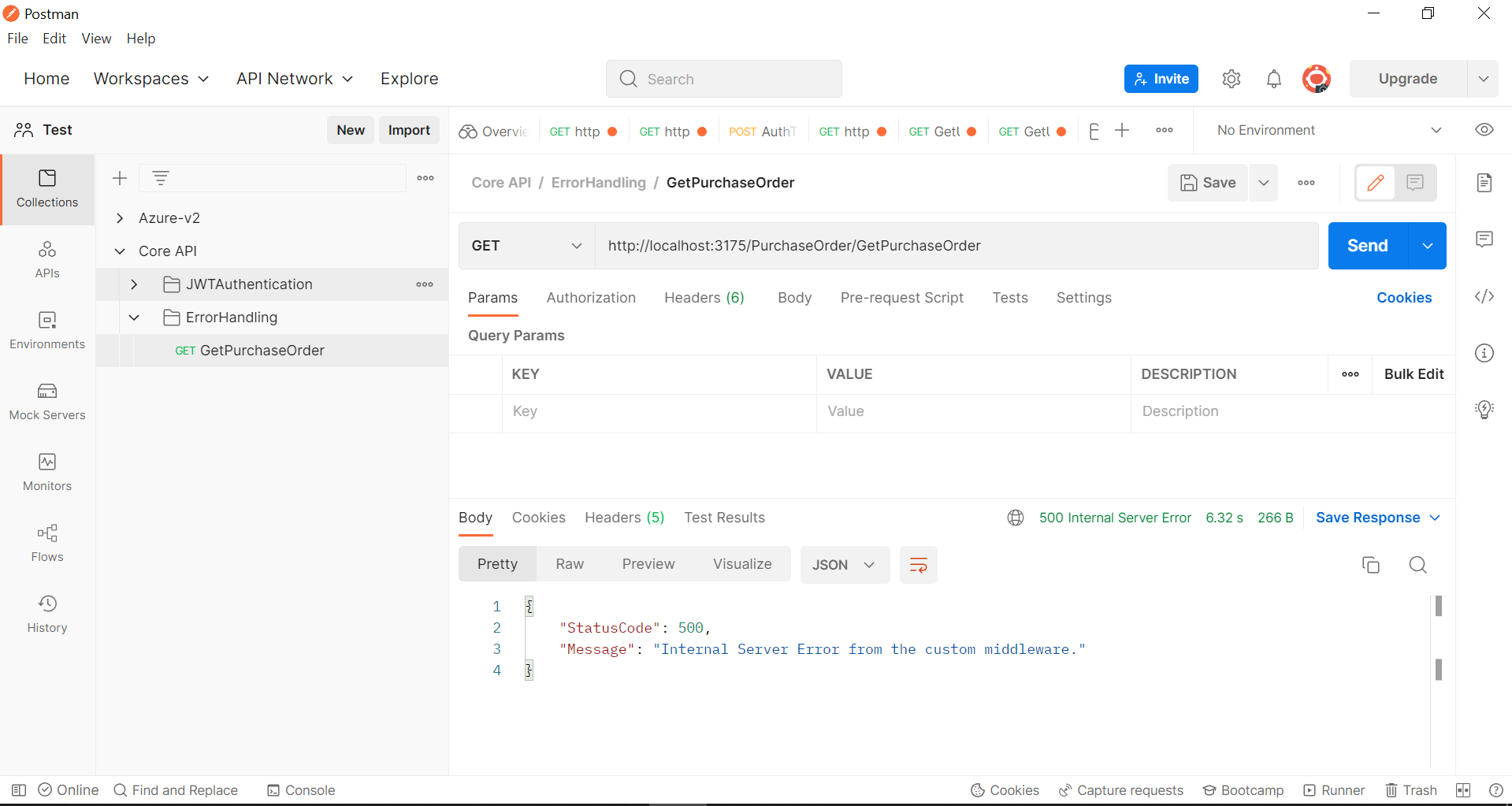Image resolution: width=1512 pixels, height=806 pixels.
Task: Search within the response body
Action: click(x=1417, y=565)
